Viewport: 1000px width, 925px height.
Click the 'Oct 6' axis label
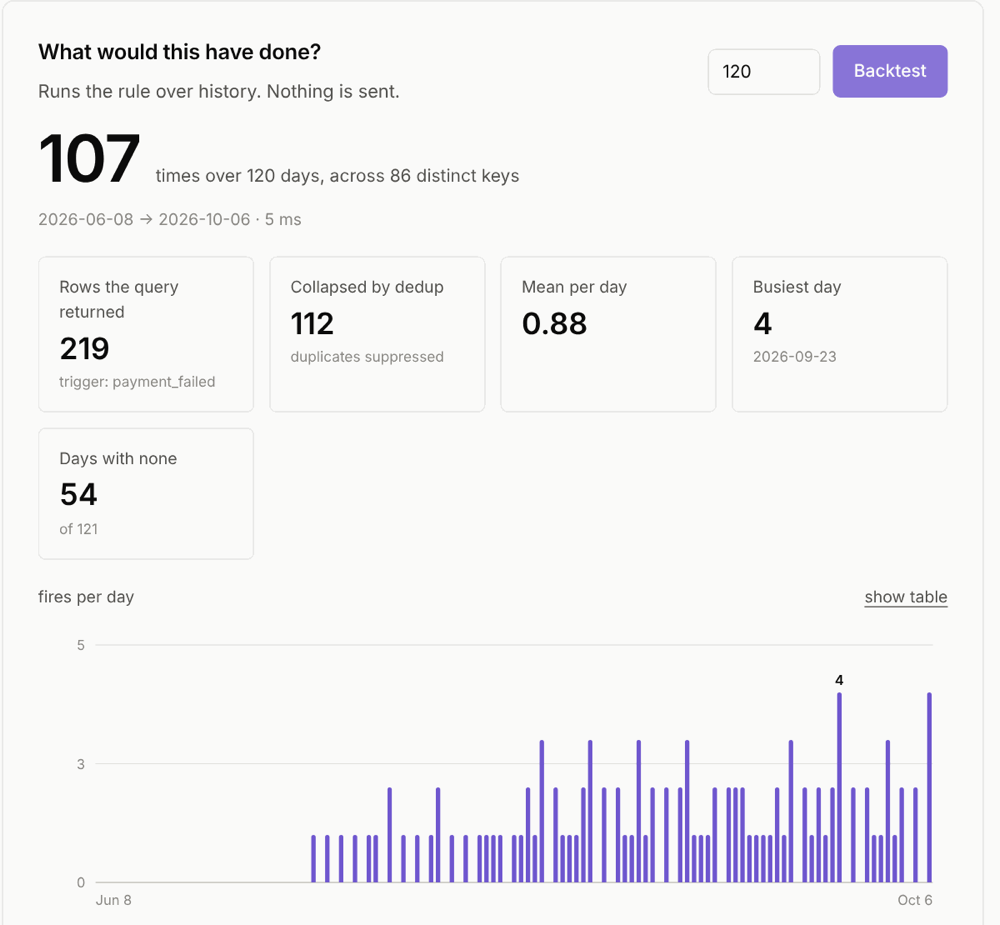(915, 900)
